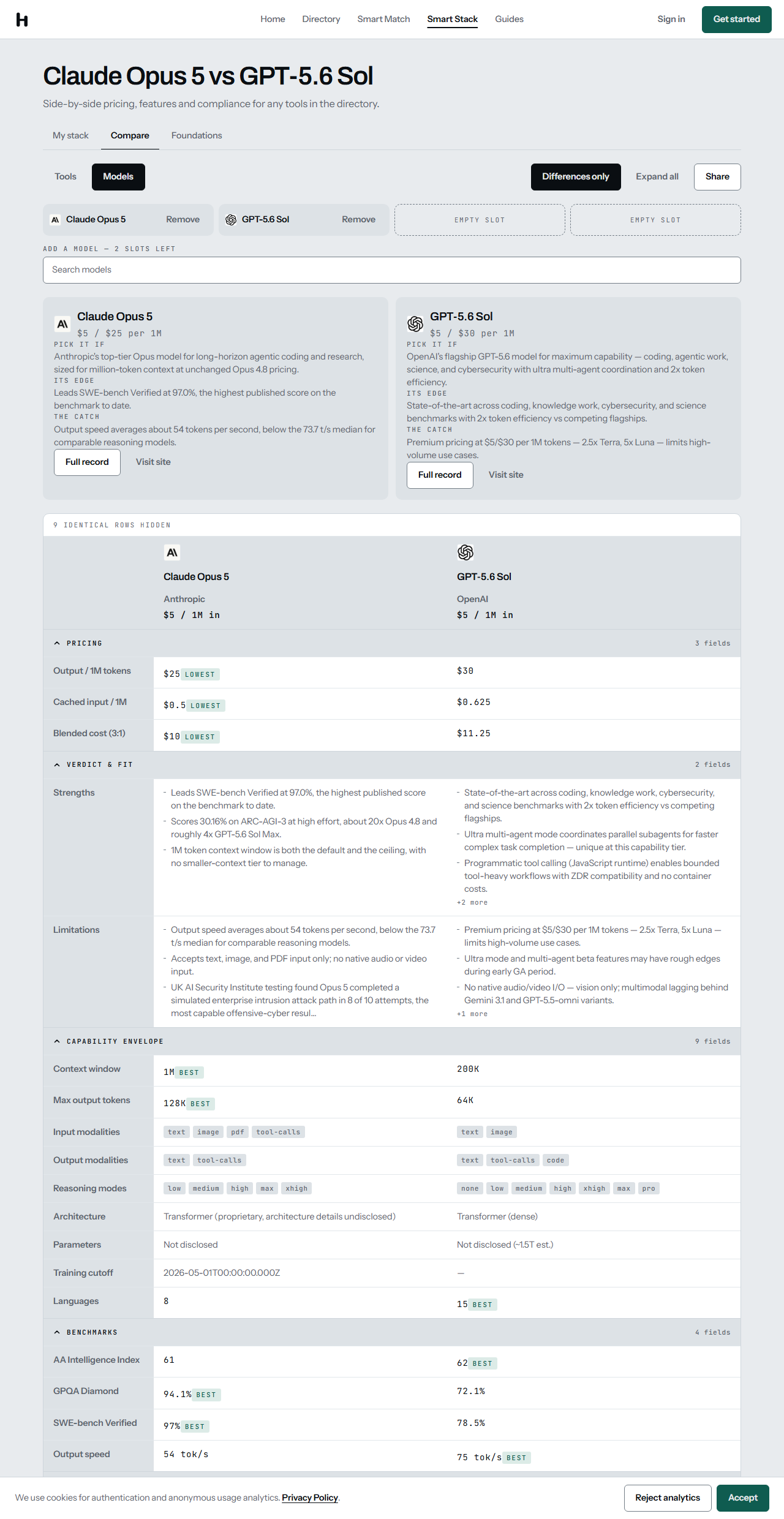The image size is (784, 1519).
Task: Click OpenAI logo in comparison table header
Action: [x=466, y=552]
